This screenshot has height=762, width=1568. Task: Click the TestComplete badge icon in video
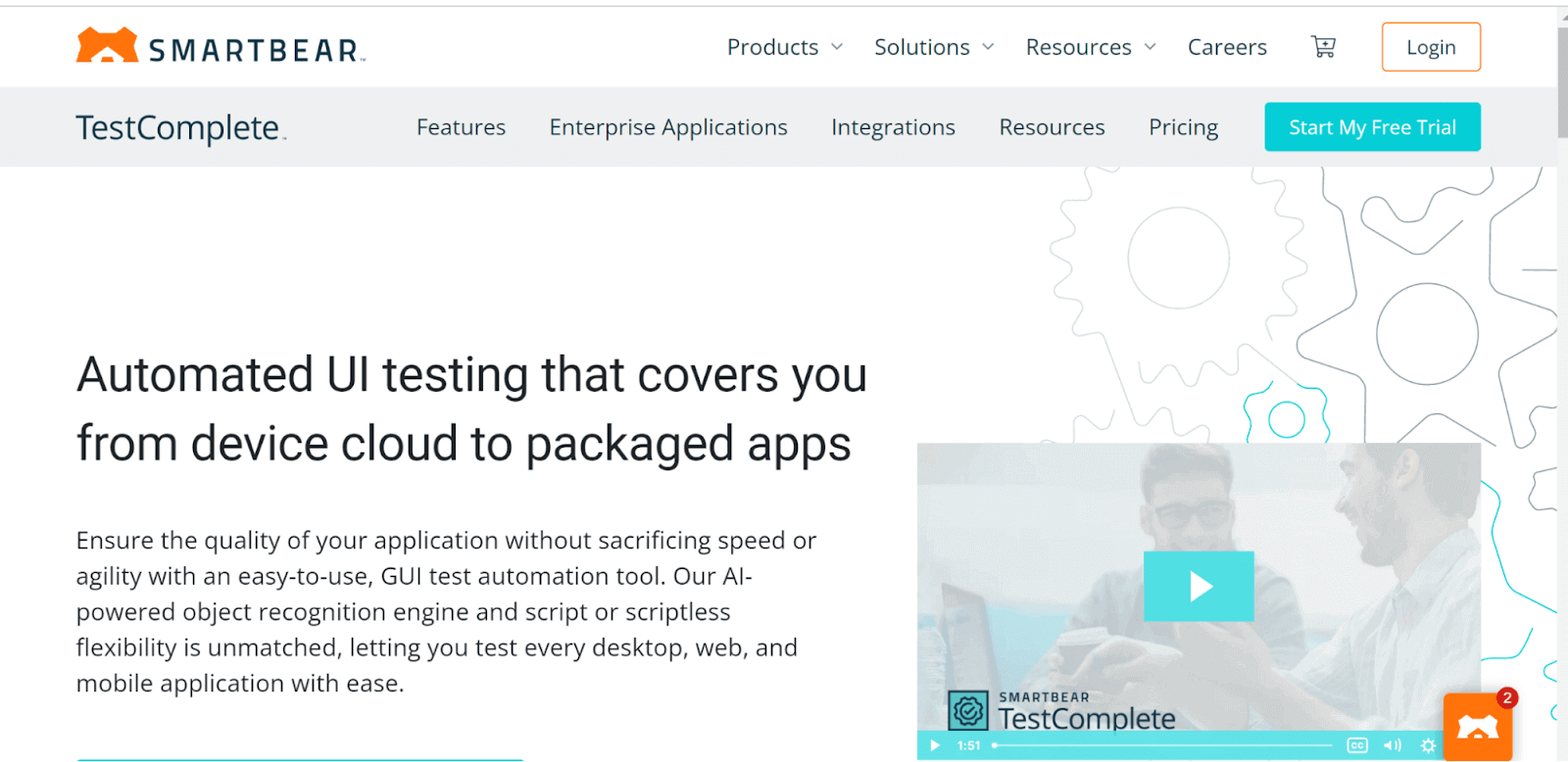tap(967, 710)
